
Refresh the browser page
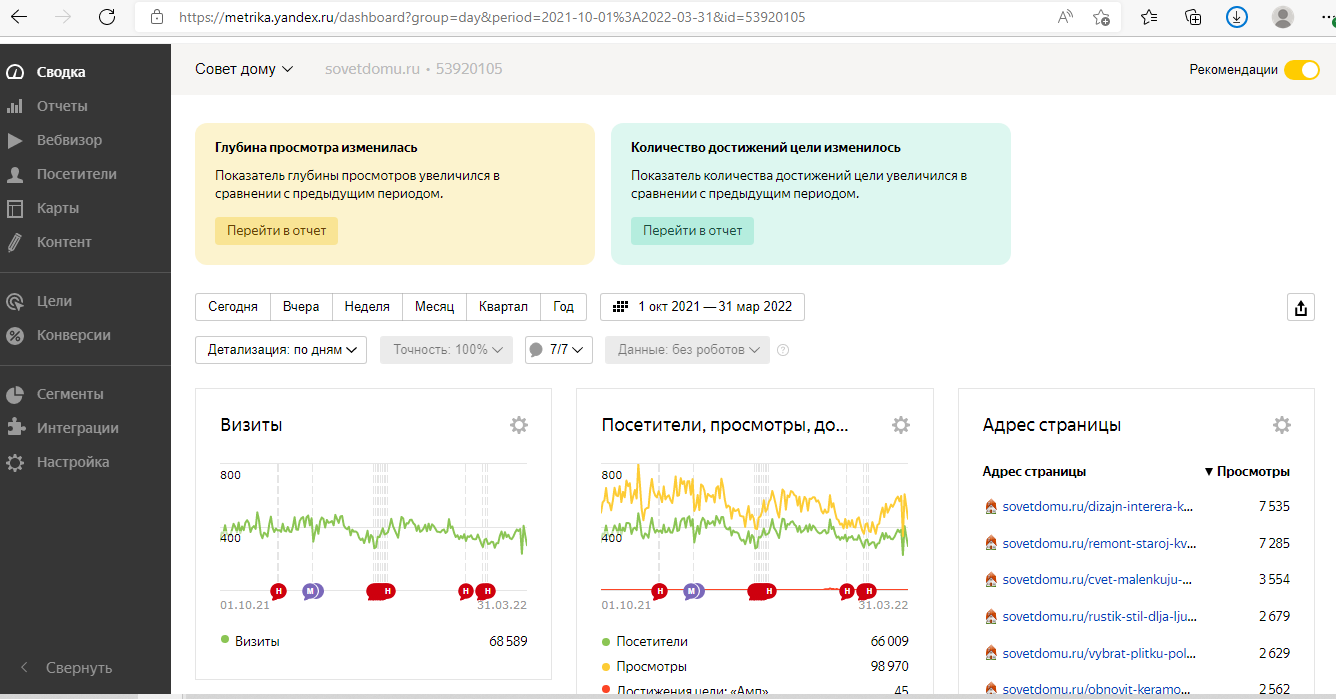(x=107, y=17)
